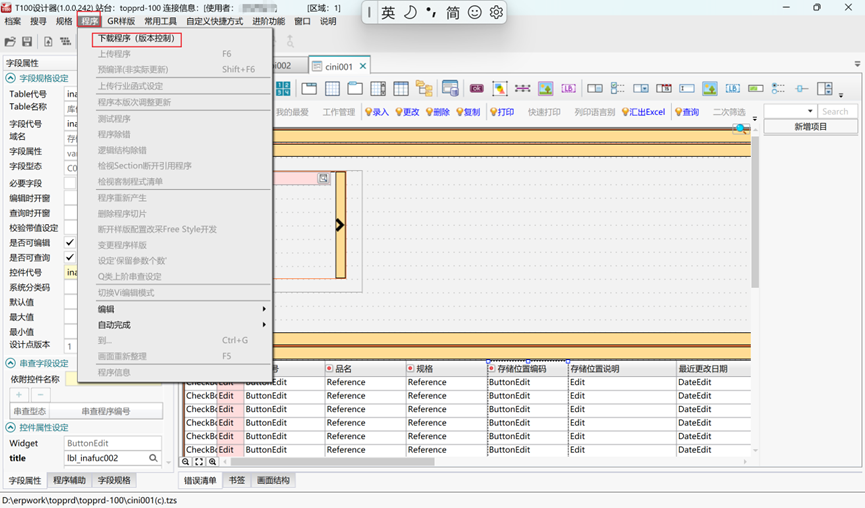Open widget toolbar overflow arrow
Screen dimensions: 865x508
pos(841,95)
